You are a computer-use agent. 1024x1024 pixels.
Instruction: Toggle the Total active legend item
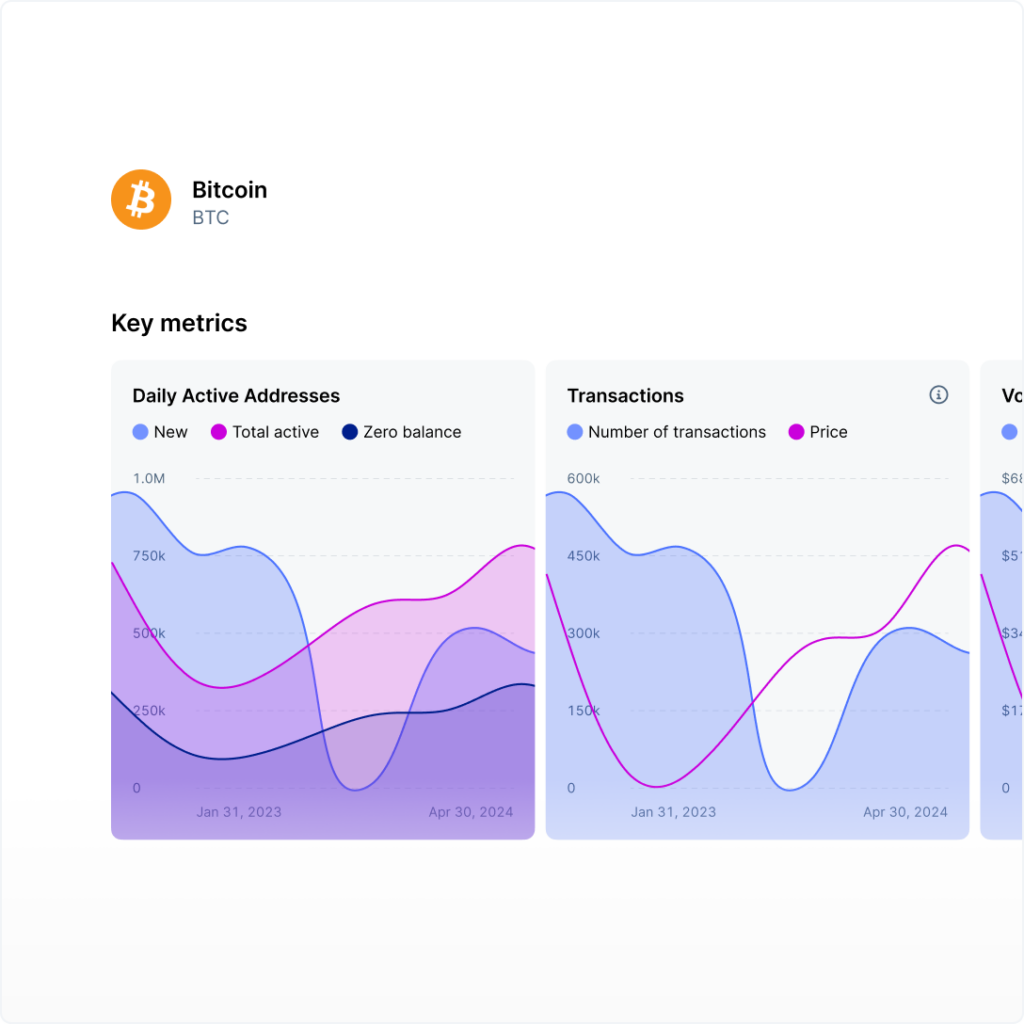(x=265, y=432)
